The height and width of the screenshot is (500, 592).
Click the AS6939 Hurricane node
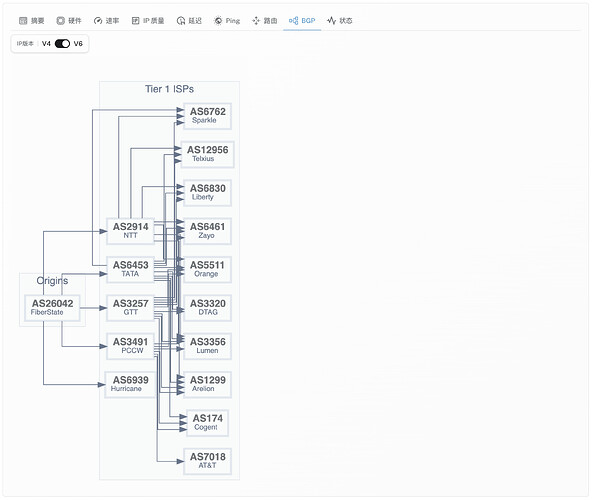[130, 384]
